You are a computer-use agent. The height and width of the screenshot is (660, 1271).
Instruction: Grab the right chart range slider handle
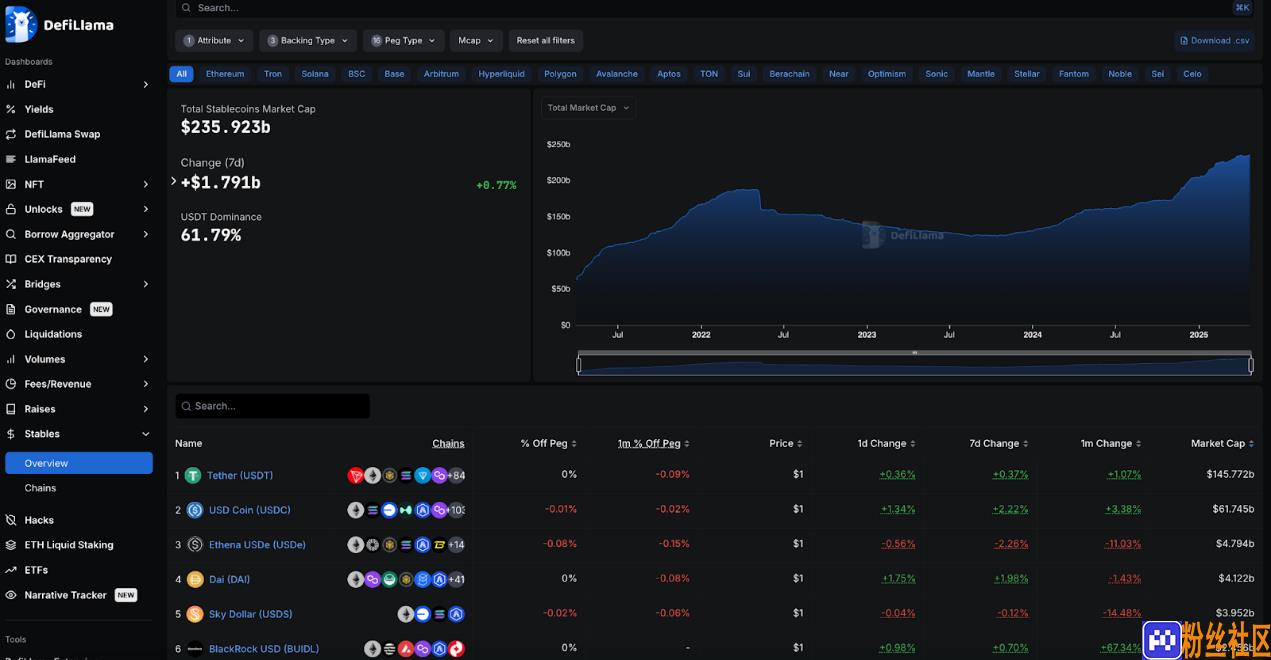1251,365
